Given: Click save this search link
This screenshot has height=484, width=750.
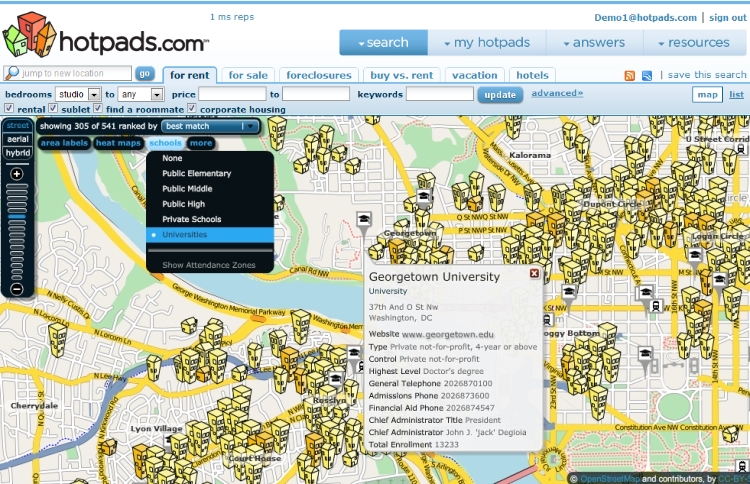Looking at the screenshot, I should click(706, 75).
